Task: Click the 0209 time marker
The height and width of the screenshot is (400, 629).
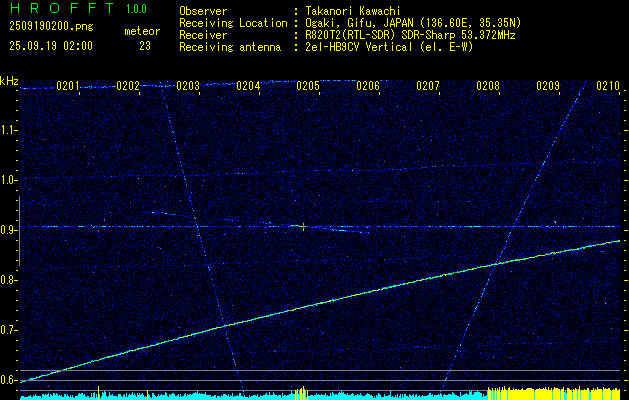Action: [548, 86]
